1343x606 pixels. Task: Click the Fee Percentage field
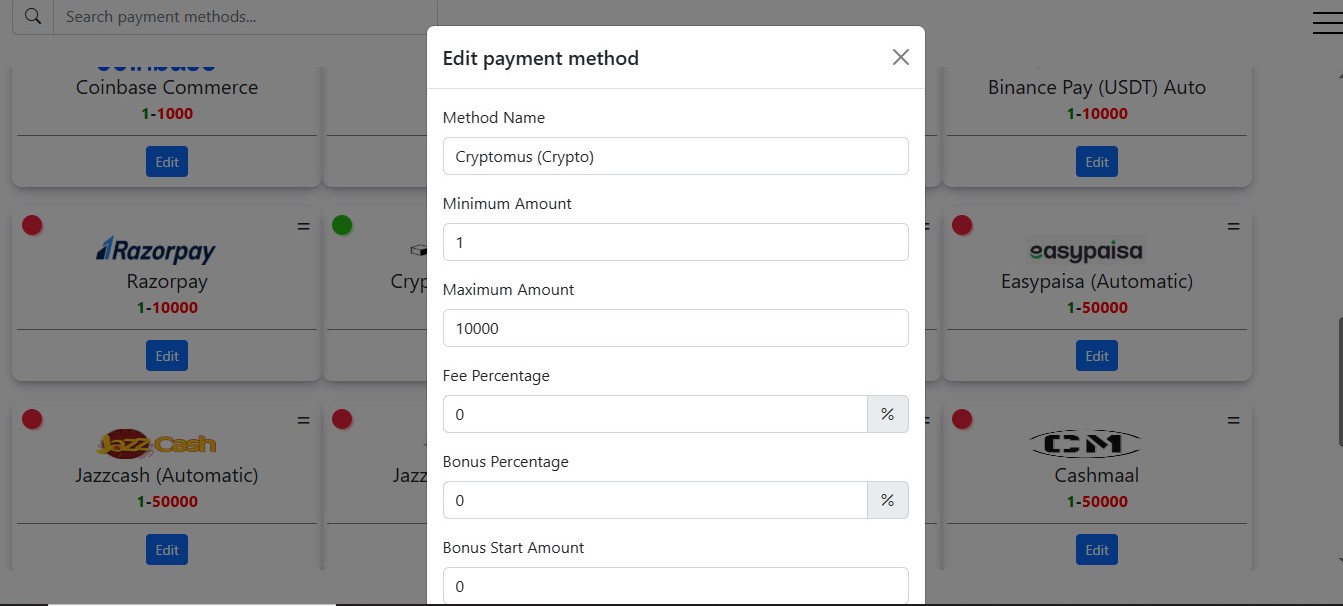tap(655, 414)
